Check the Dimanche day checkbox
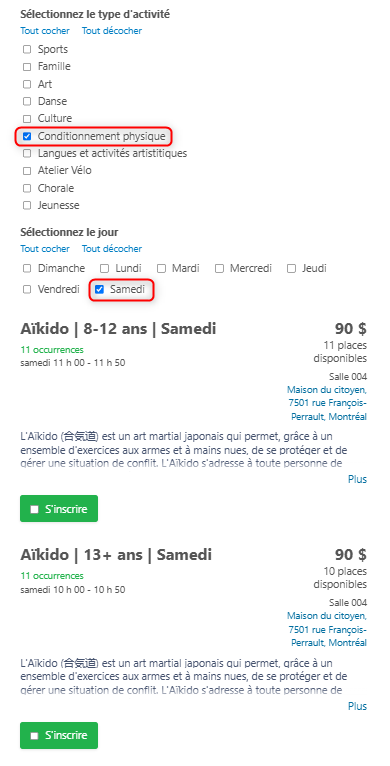This screenshot has height=766, width=390. (27, 268)
